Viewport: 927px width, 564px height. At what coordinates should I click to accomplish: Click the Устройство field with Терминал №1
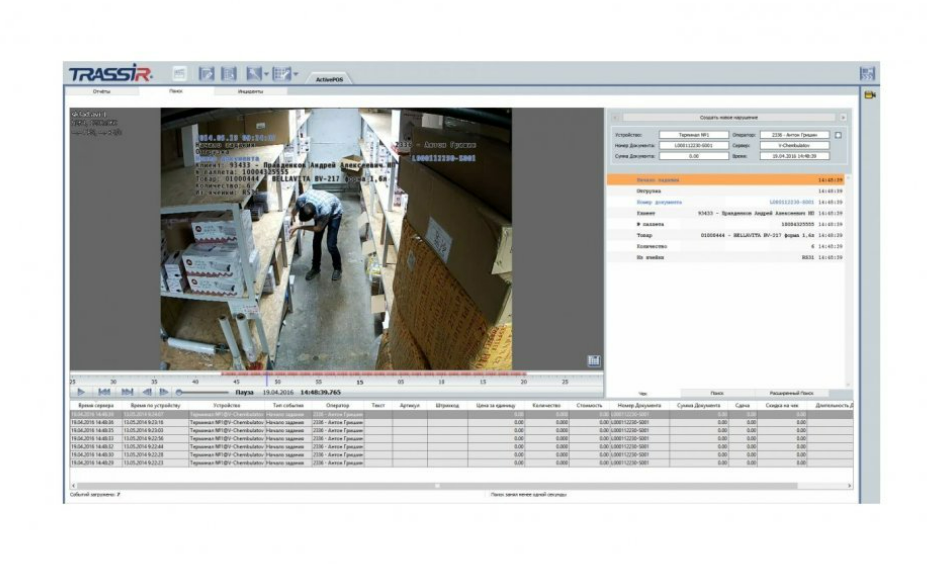pyautogui.click(x=693, y=135)
